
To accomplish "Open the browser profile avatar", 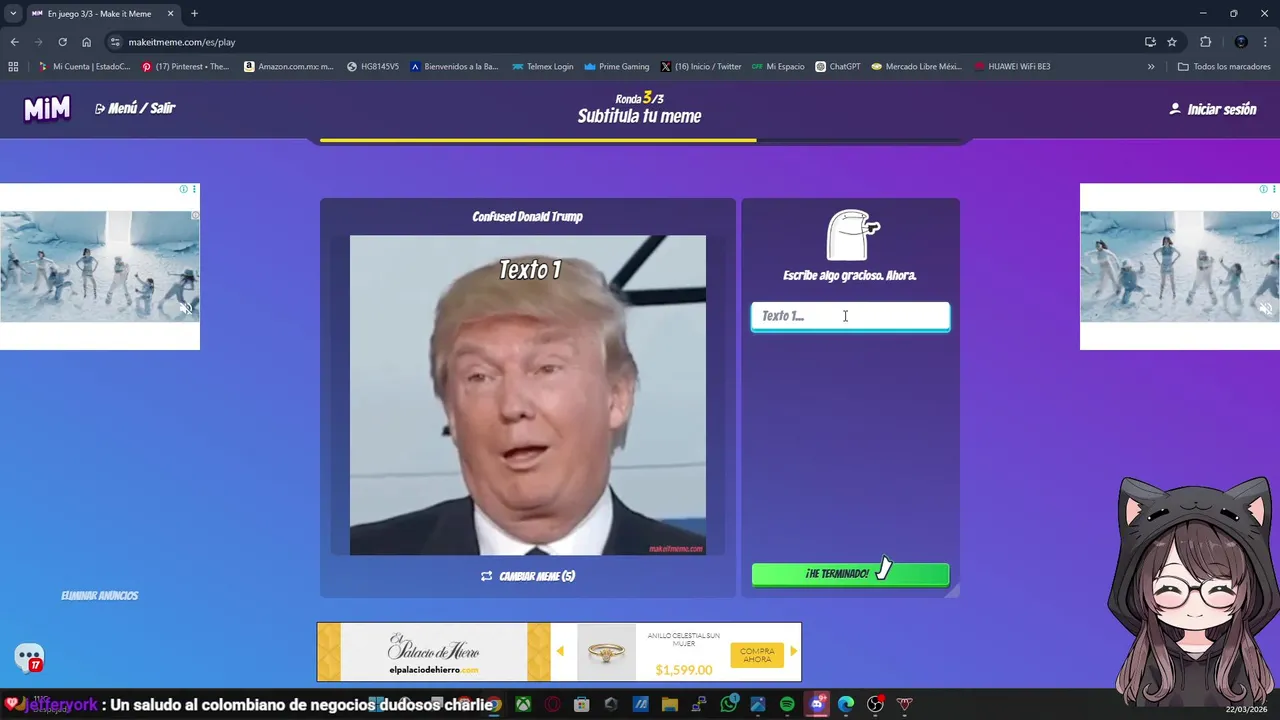I will pyautogui.click(x=1241, y=42).
